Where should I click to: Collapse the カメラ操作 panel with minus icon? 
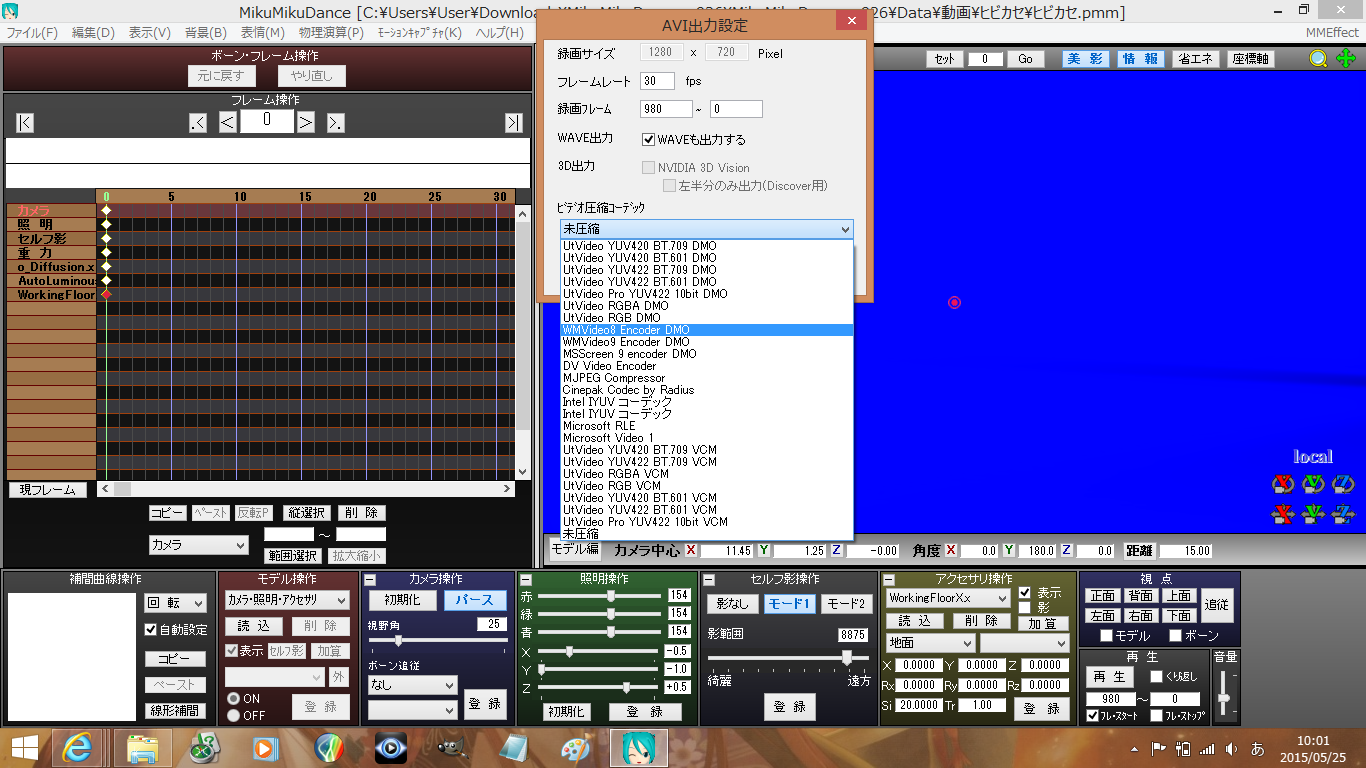370,580
